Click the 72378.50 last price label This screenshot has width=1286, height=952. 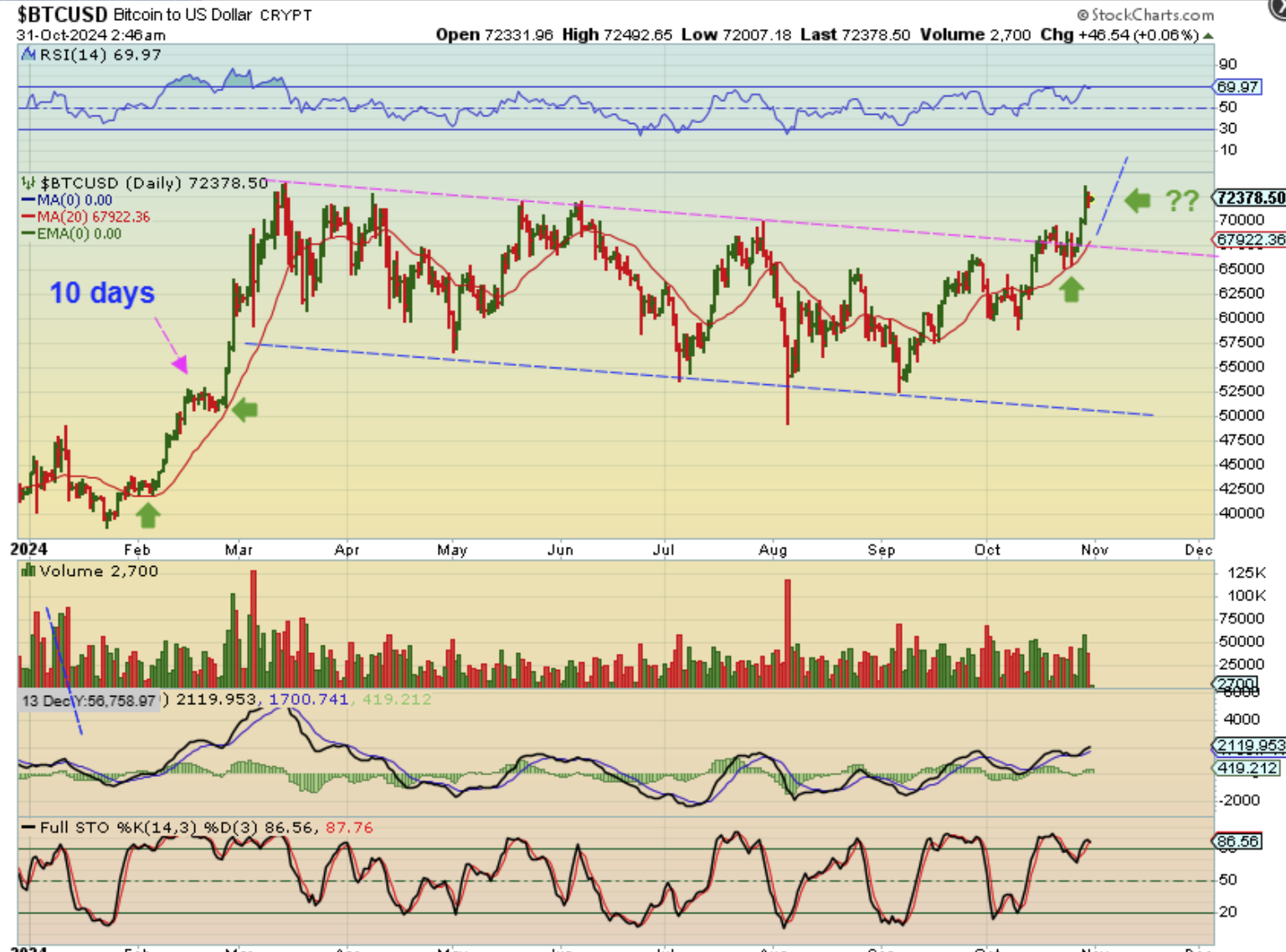coord(1250,198)
